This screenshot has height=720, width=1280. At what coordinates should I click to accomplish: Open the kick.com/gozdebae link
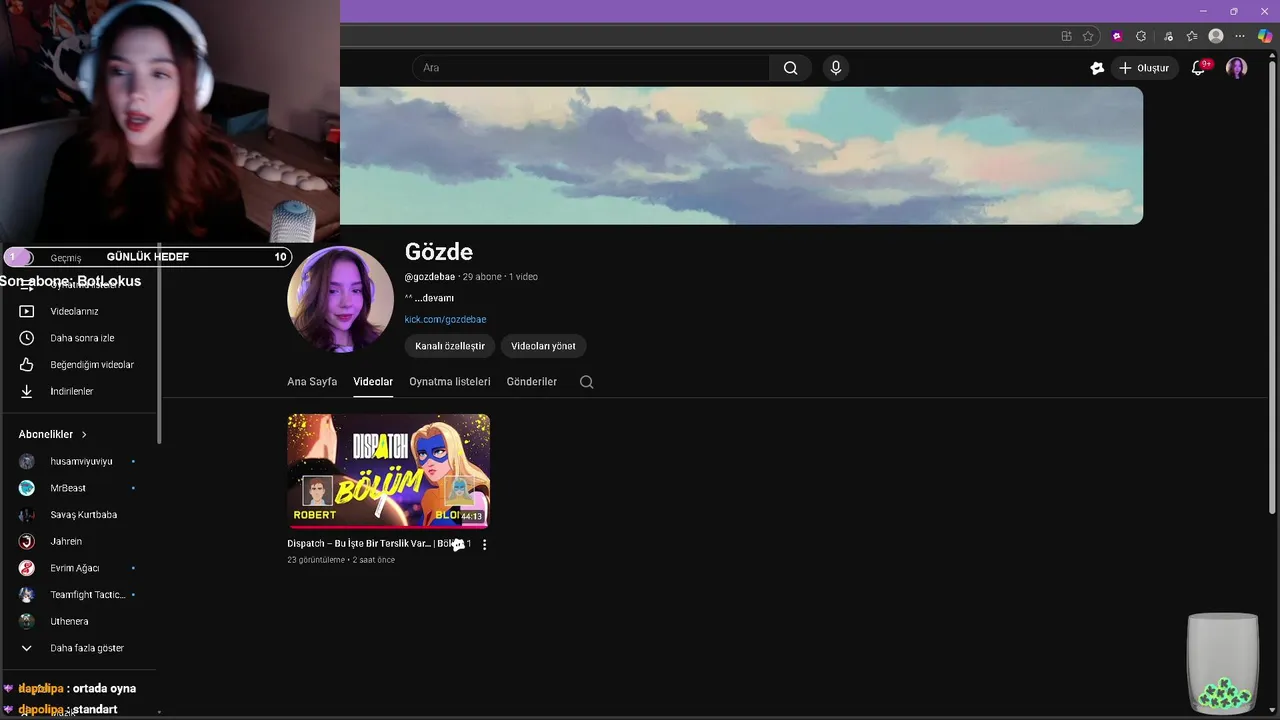point(445,319)
